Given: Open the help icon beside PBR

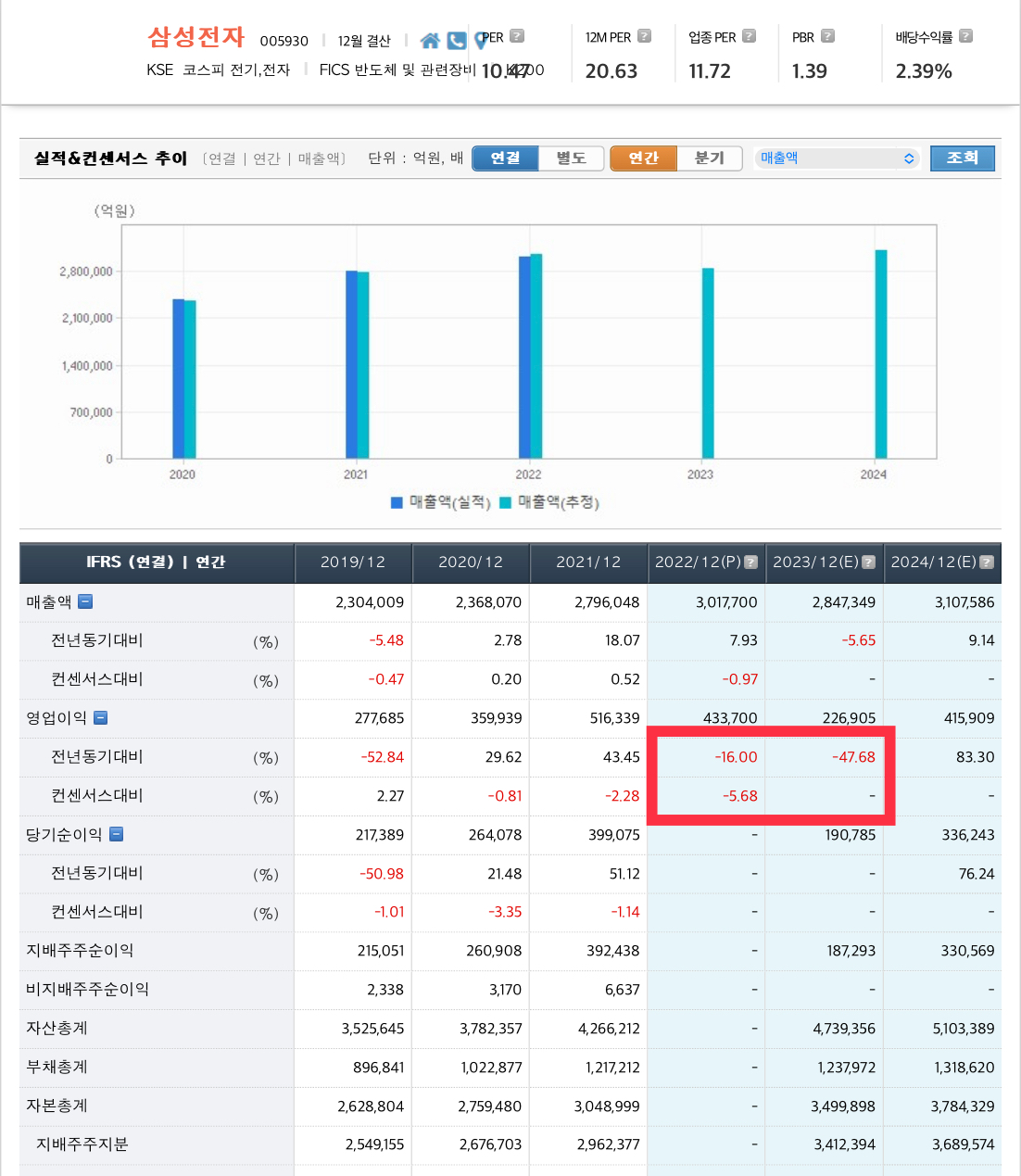Looking at the screenshot, I should pos(827,36).
